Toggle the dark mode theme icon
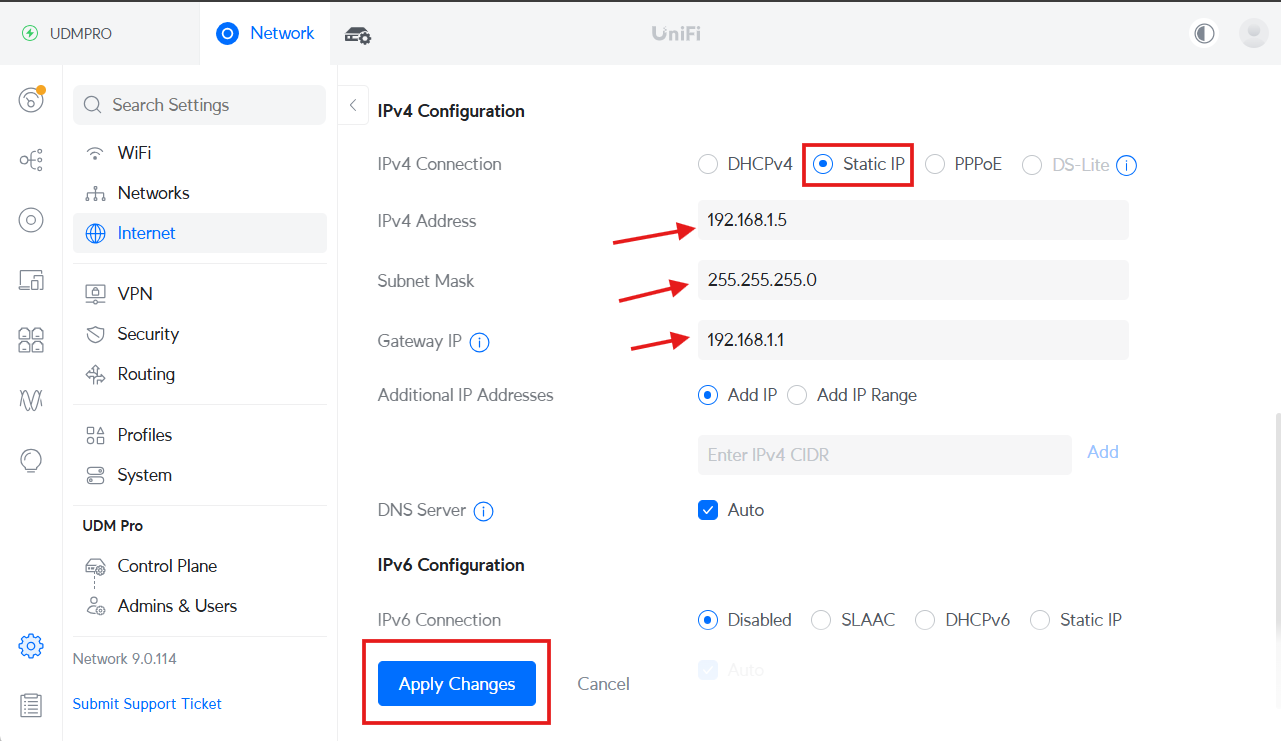The image size is (1281, 741). point(1204,33)
